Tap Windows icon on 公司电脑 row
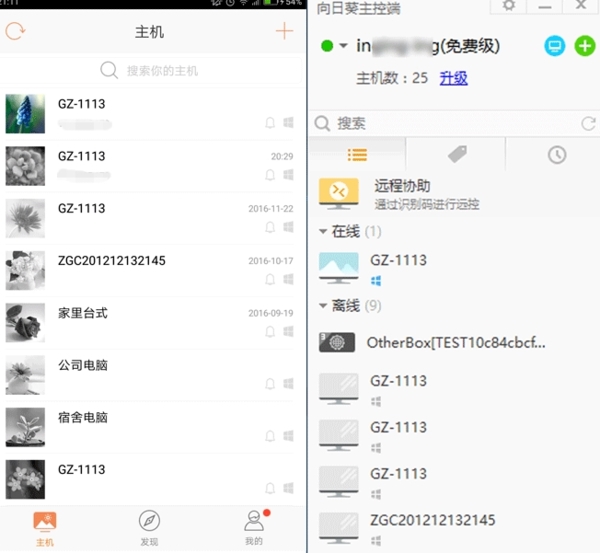 (x=288, y=383)
